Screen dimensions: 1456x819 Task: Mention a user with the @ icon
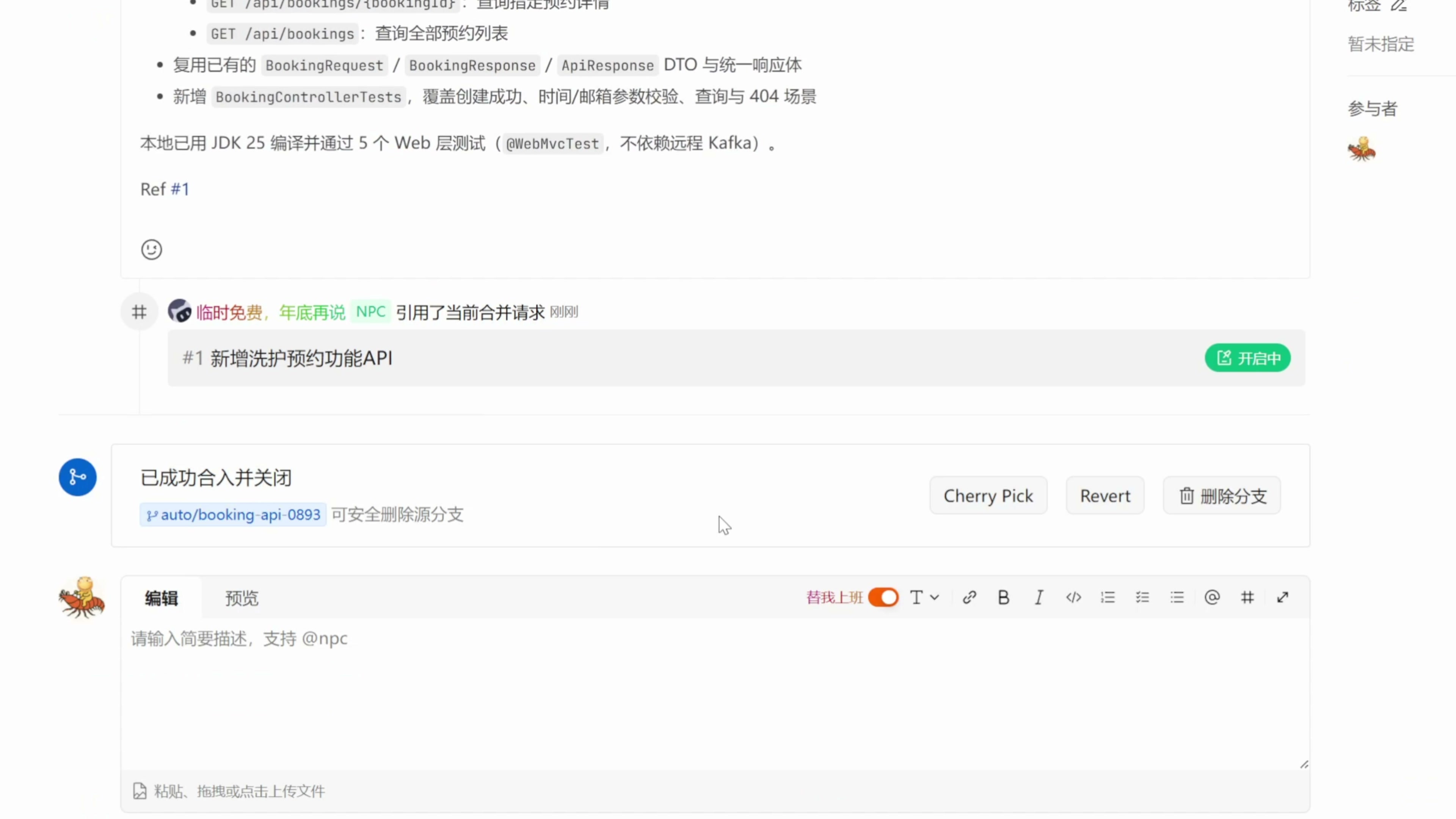coord(1213,598)
